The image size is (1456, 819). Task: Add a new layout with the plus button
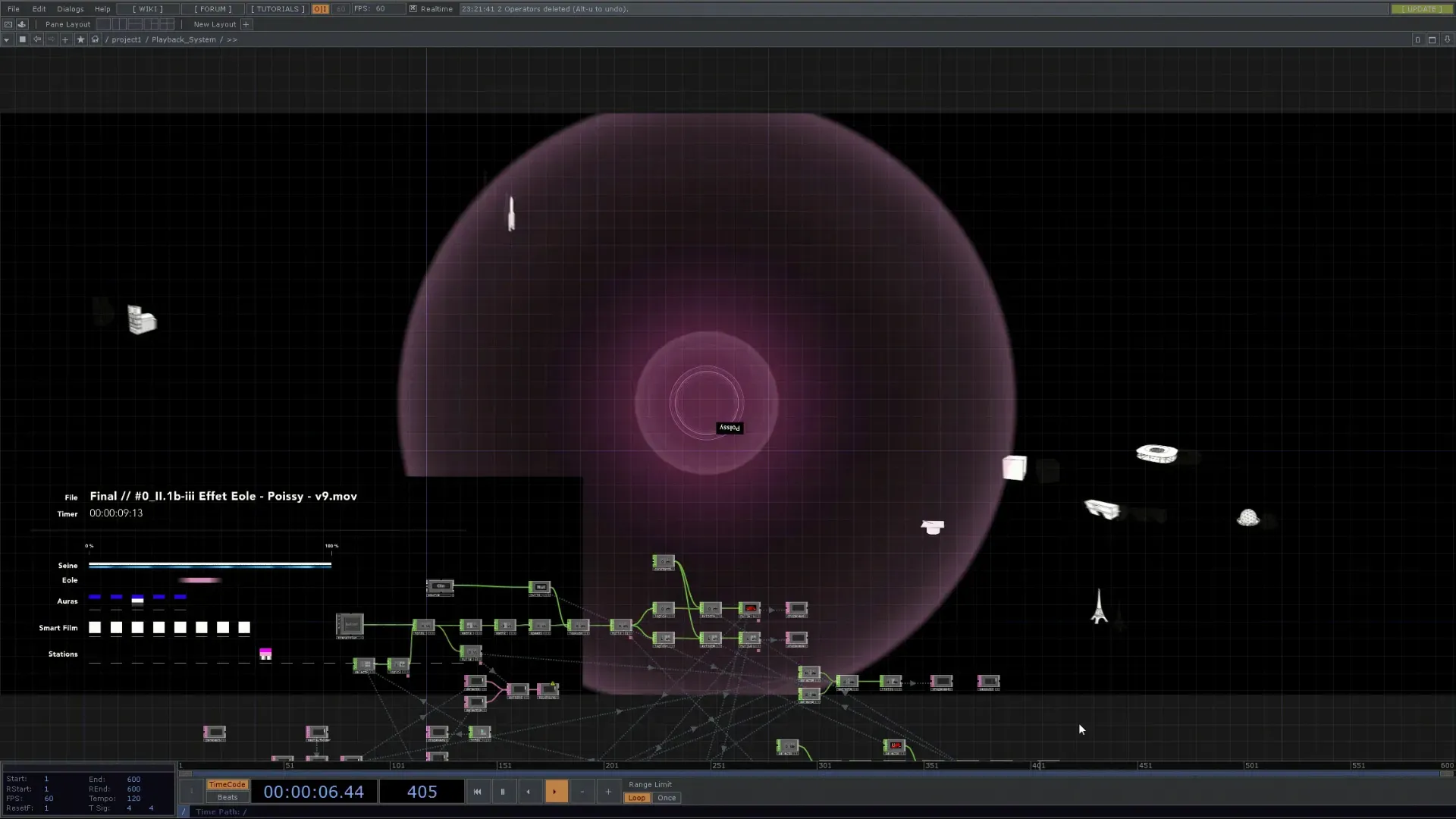tap(246, 24)
